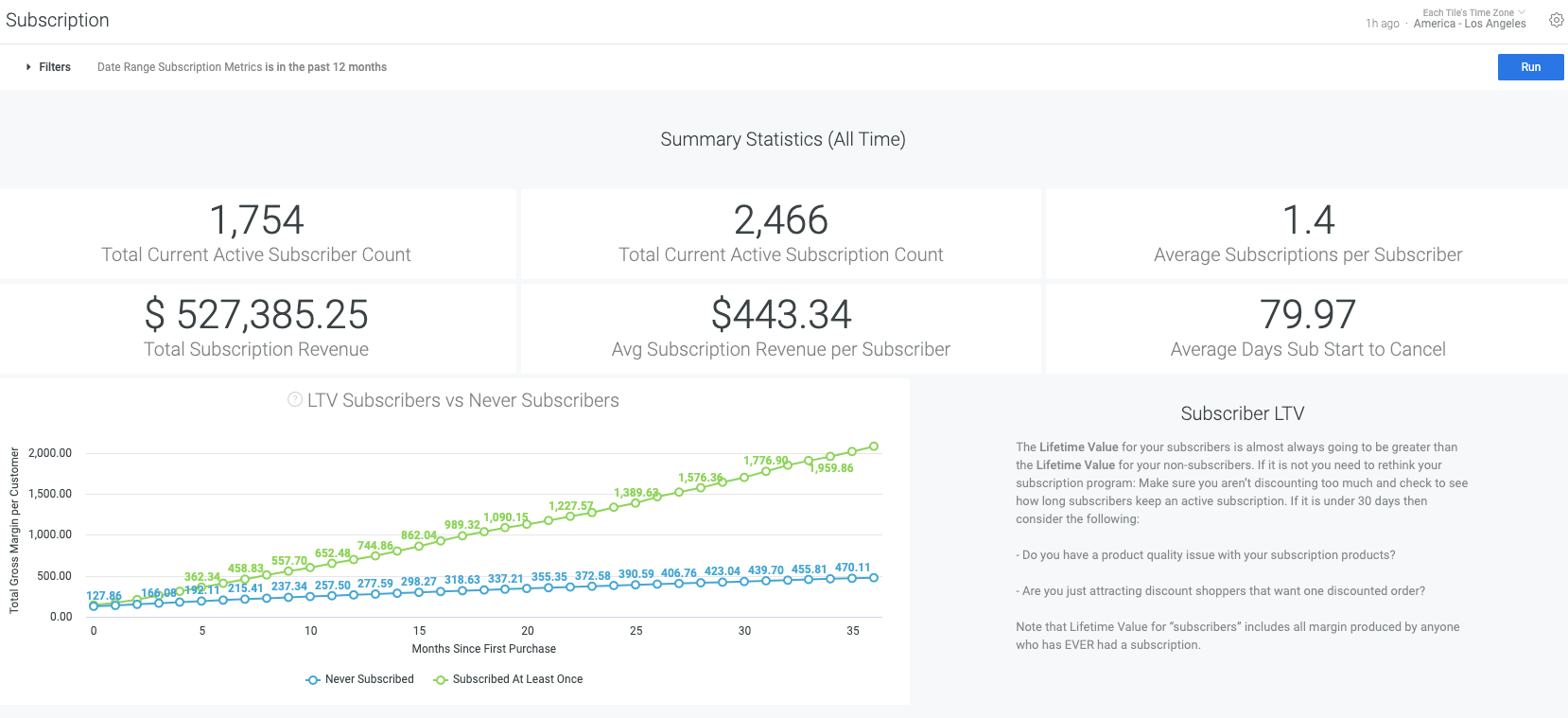
Task: Click the America - Los Angeles time zone text
Action: tap(1470, 24)
